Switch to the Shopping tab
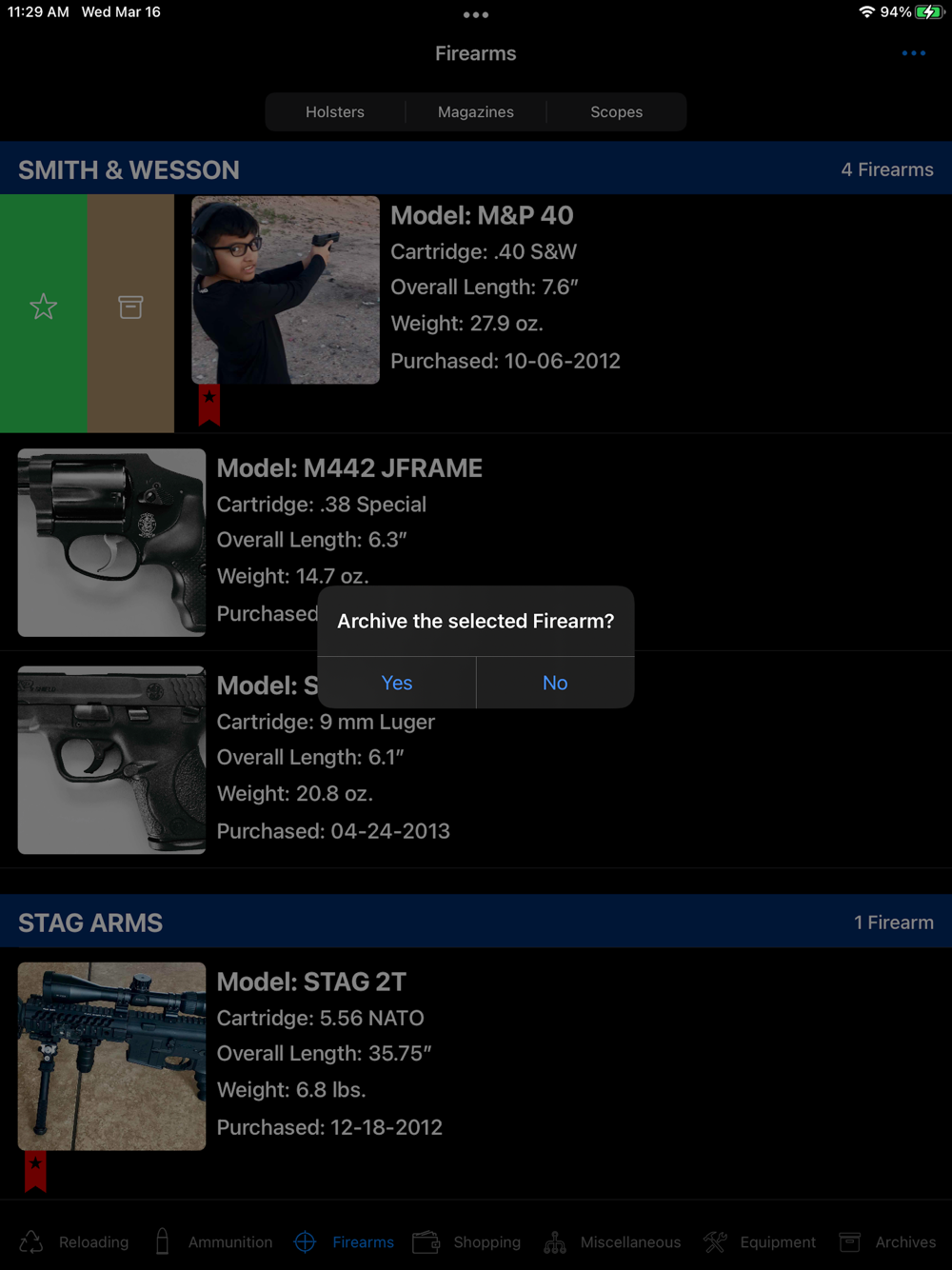 coord(466,1241)
